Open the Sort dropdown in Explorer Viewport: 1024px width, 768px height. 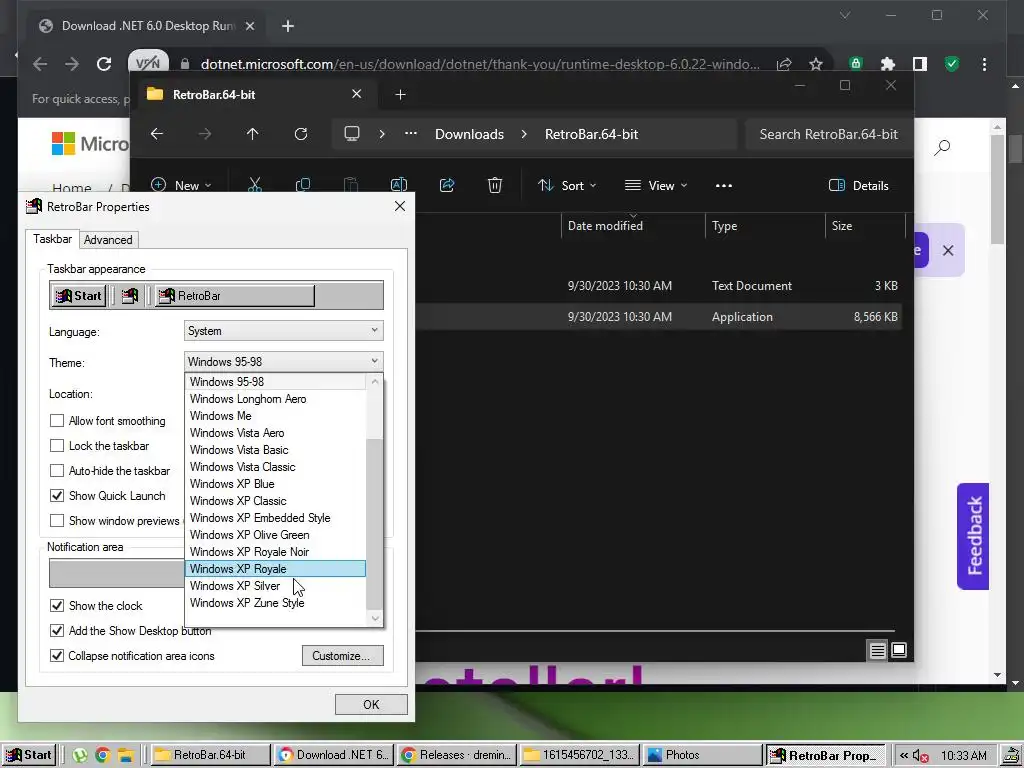(x=567, y=185)
